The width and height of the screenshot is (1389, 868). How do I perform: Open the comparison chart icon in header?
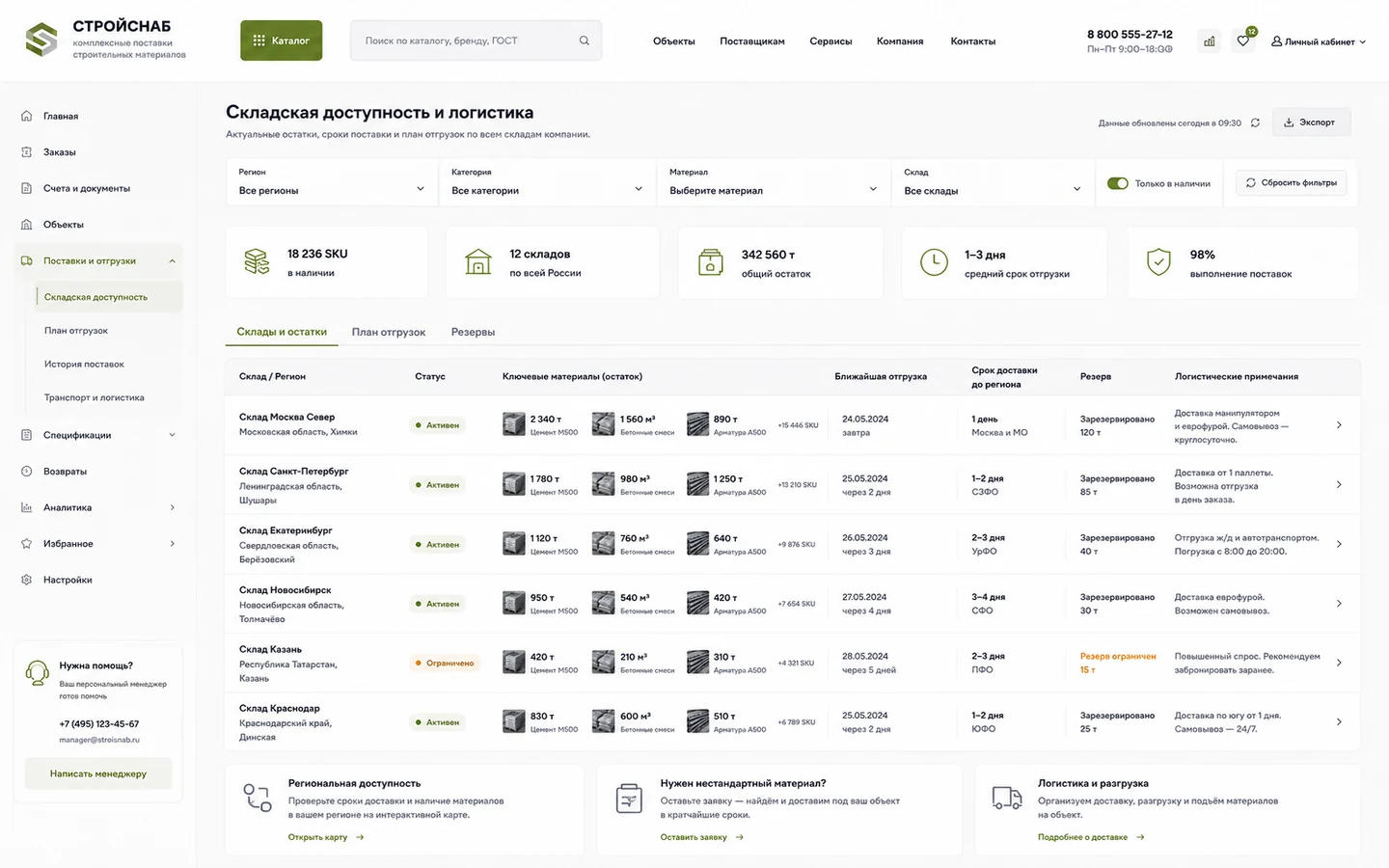(x=1209, y=41)
